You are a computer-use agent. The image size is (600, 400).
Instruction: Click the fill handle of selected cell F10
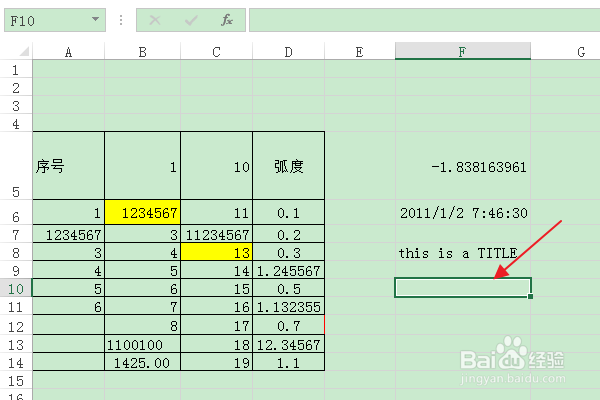pos(530,296)
